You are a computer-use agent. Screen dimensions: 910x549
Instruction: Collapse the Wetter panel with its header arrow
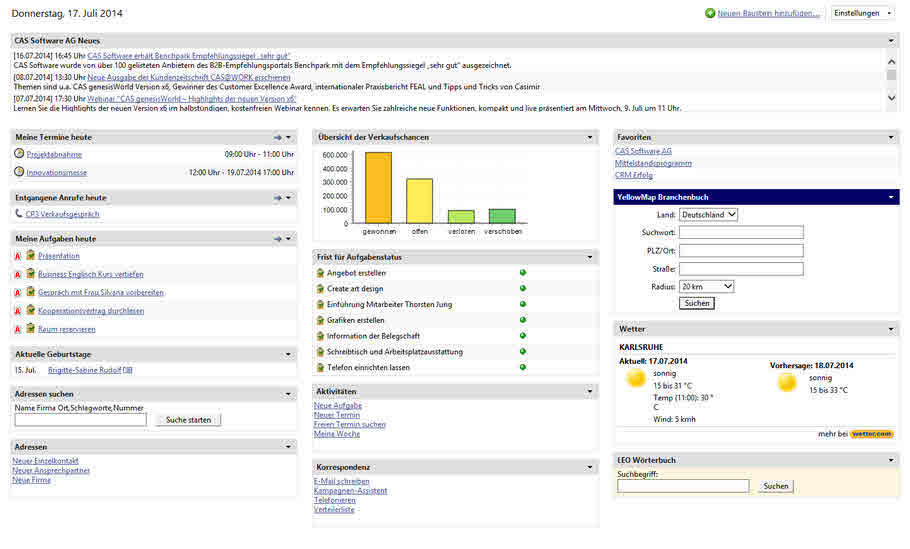[x=890, y=329]
